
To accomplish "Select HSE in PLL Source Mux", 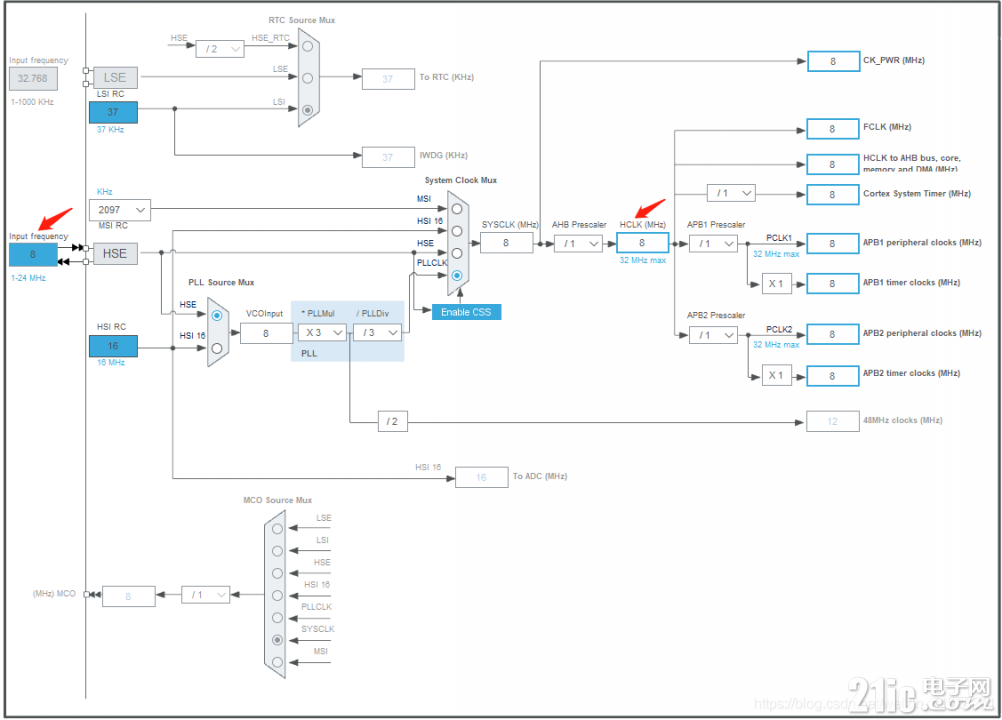I will pos(217,316).
